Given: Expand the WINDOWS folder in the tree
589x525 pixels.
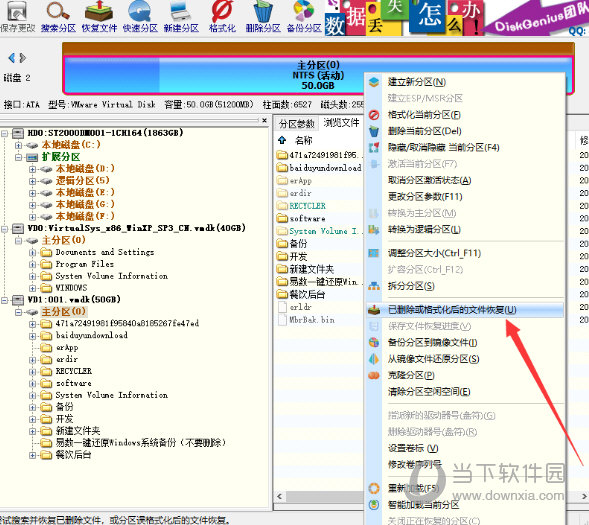Looking at the screenshot, I should (x=33, y=288).
